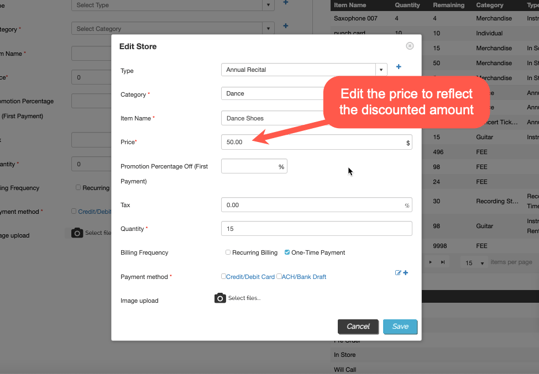
Task: Click the Remaining value 496
Action: (x=438, y=152)
